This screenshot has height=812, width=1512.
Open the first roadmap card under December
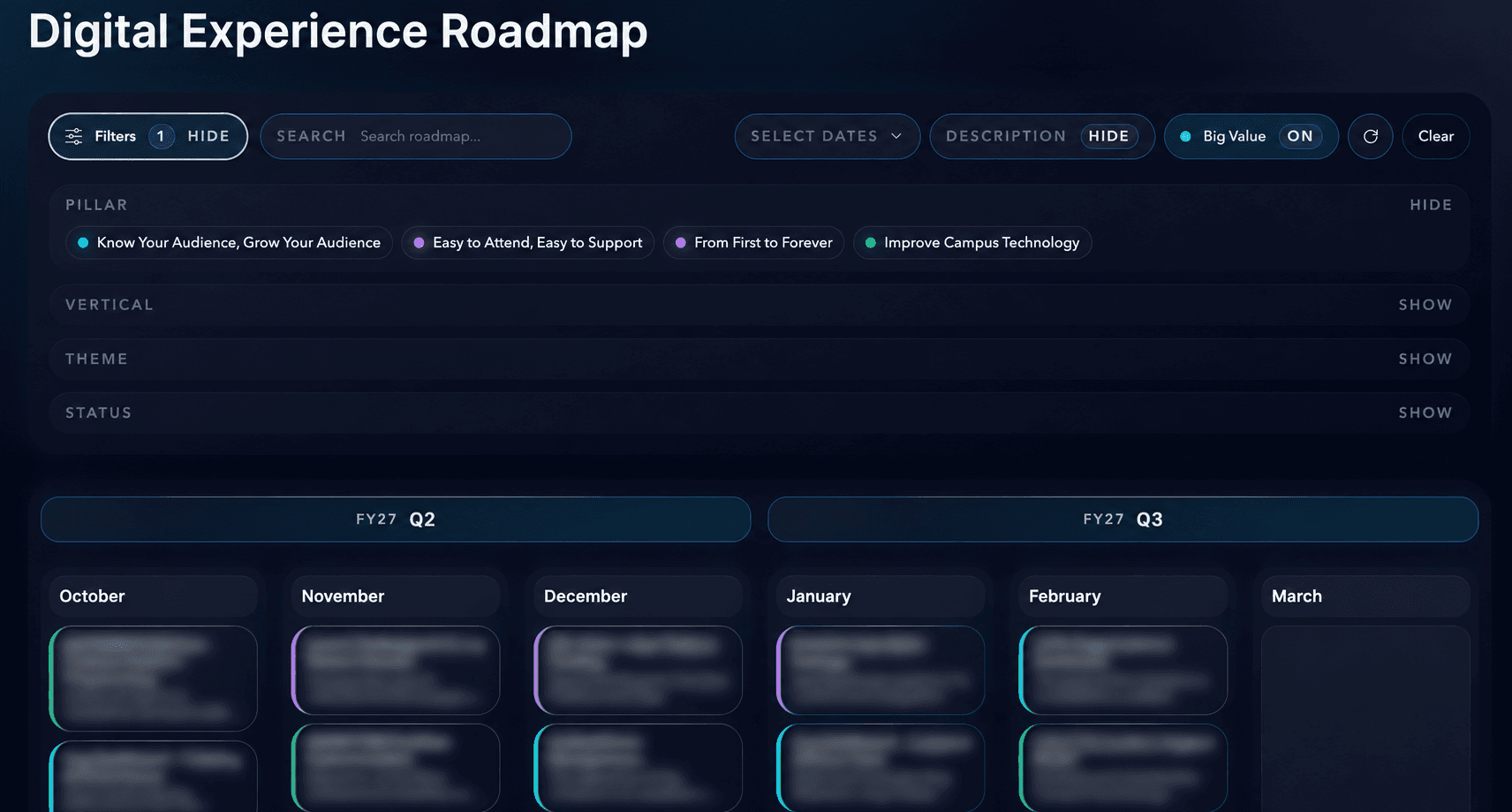coord(639,671)
